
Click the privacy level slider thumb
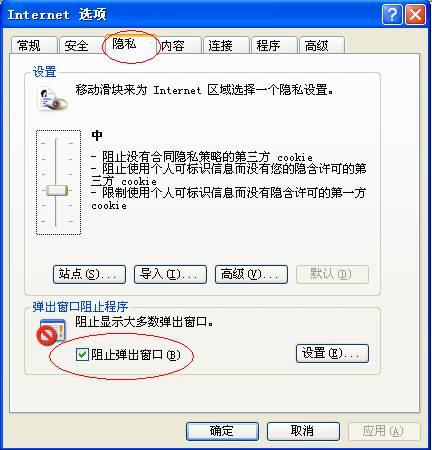click(x=57, y=191)
